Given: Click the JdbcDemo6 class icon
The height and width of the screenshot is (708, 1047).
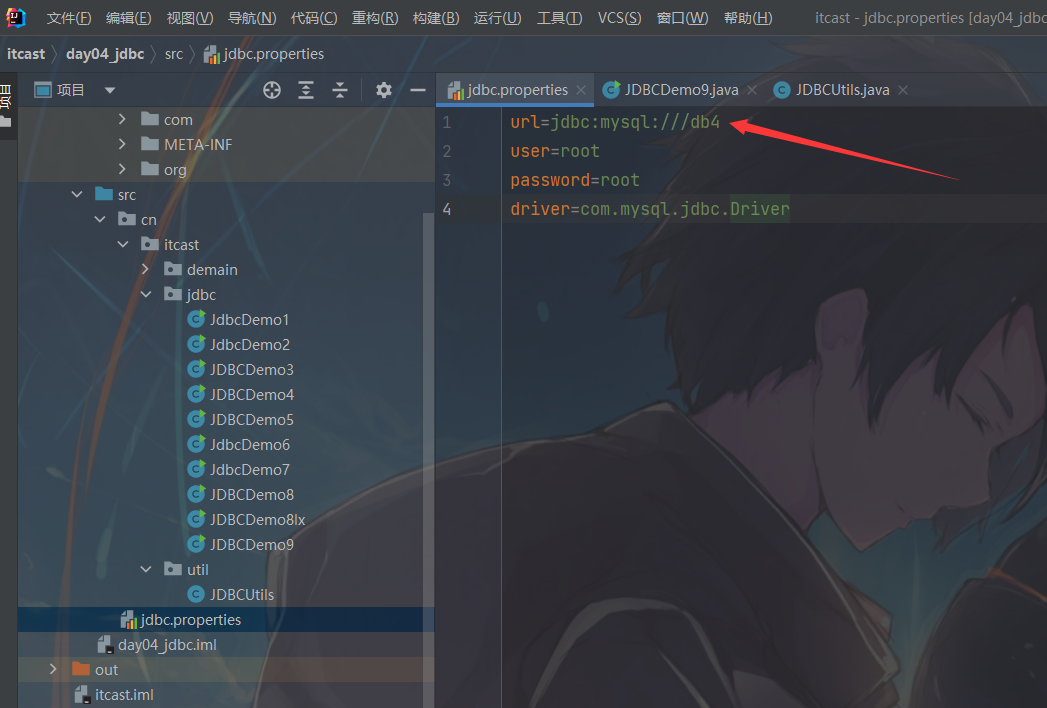Looking at the screenshot, I should (196, 444).
